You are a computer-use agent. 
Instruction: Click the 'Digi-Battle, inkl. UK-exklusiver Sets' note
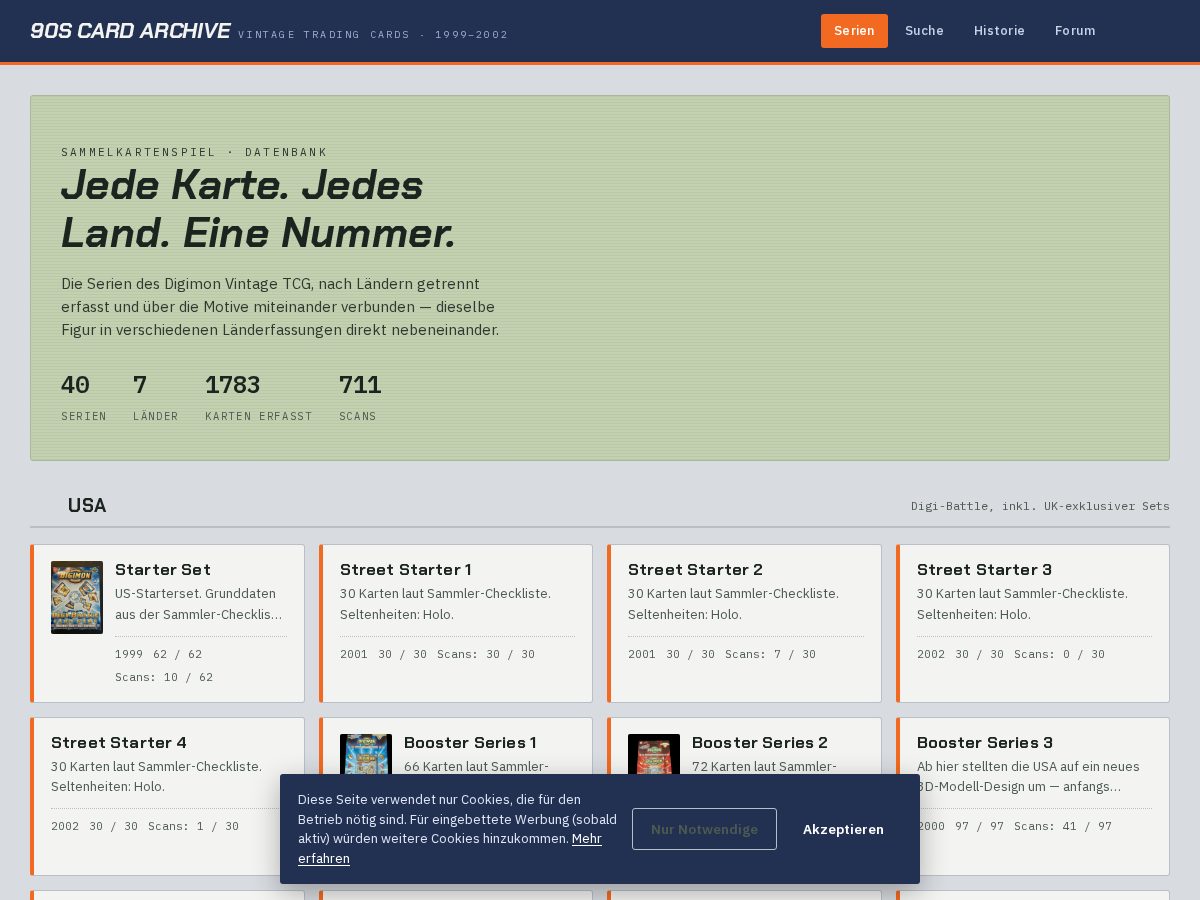pos(1040,506)
